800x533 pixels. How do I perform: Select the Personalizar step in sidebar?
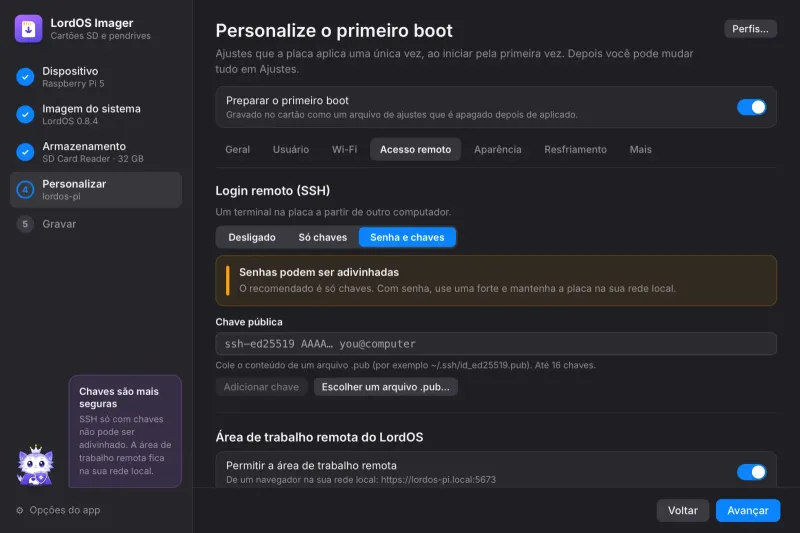point(96,190)
